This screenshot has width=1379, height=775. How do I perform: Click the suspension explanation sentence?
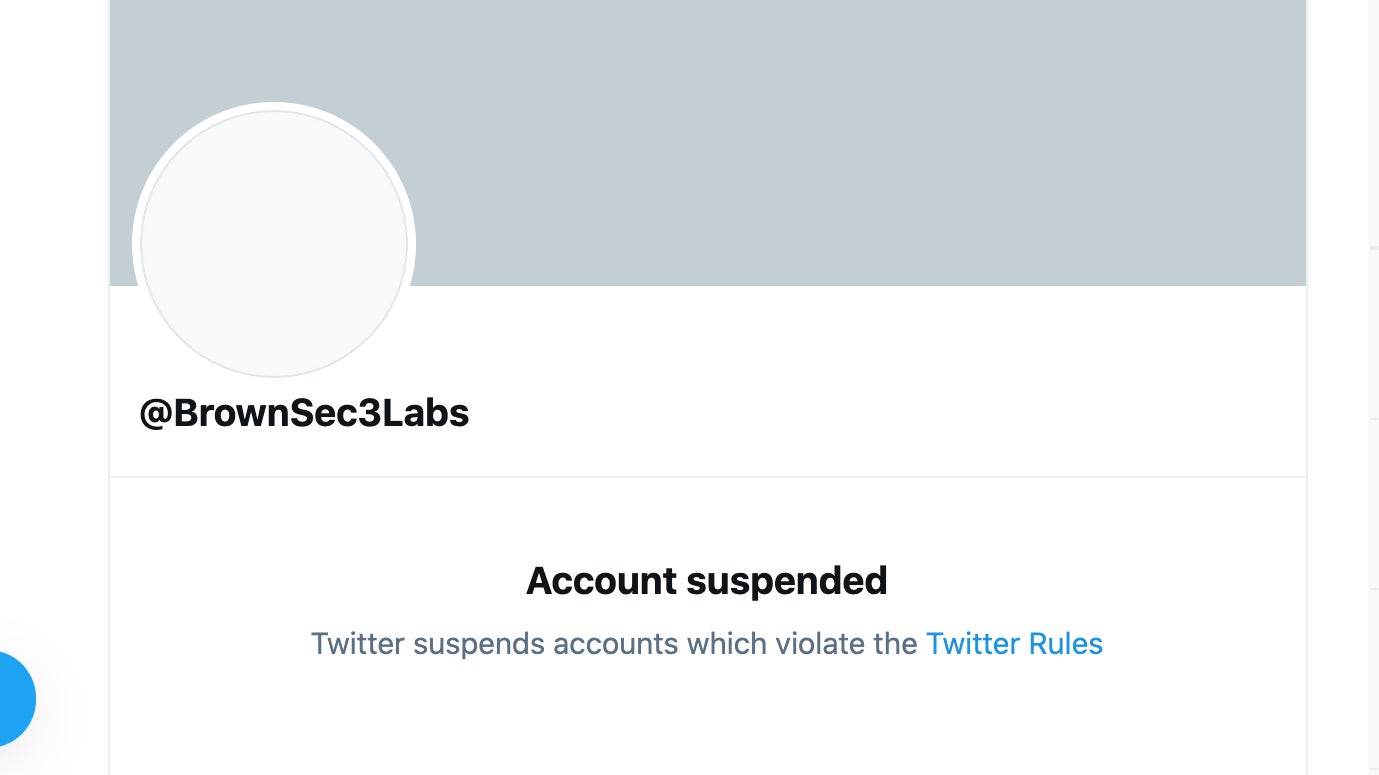pos(707,644)
